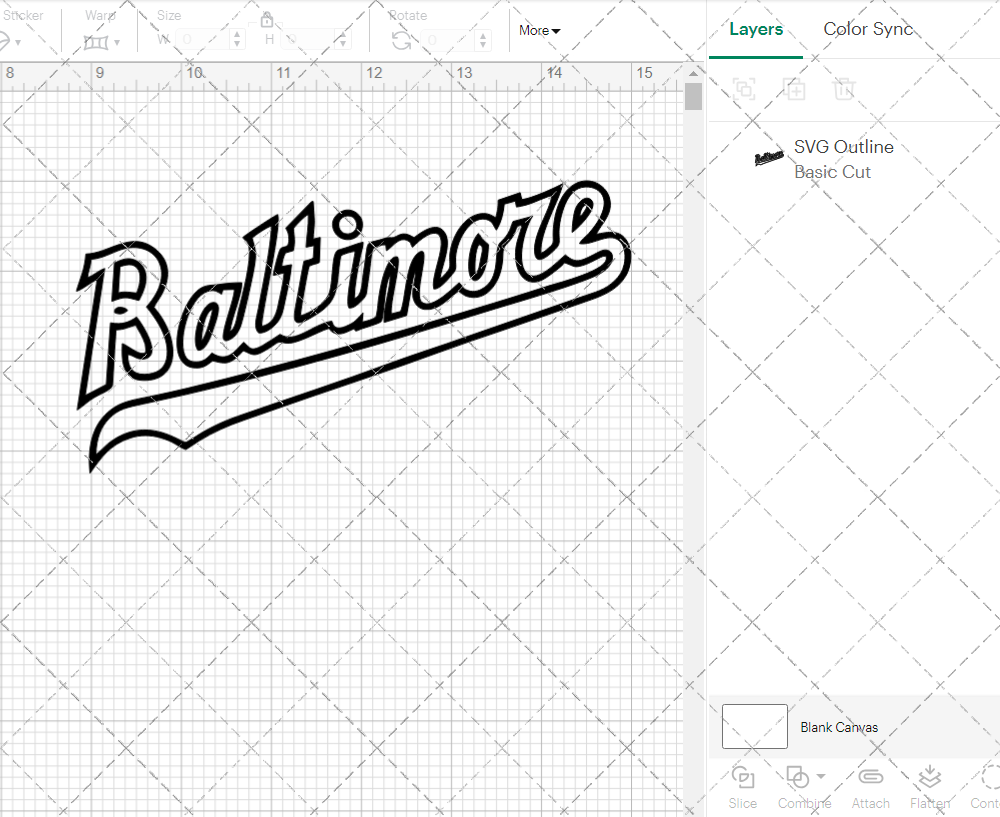The image size is (1000, 817).
Task: Toggle the size aspect ratio lock
Action: click(x=267, y=20)
